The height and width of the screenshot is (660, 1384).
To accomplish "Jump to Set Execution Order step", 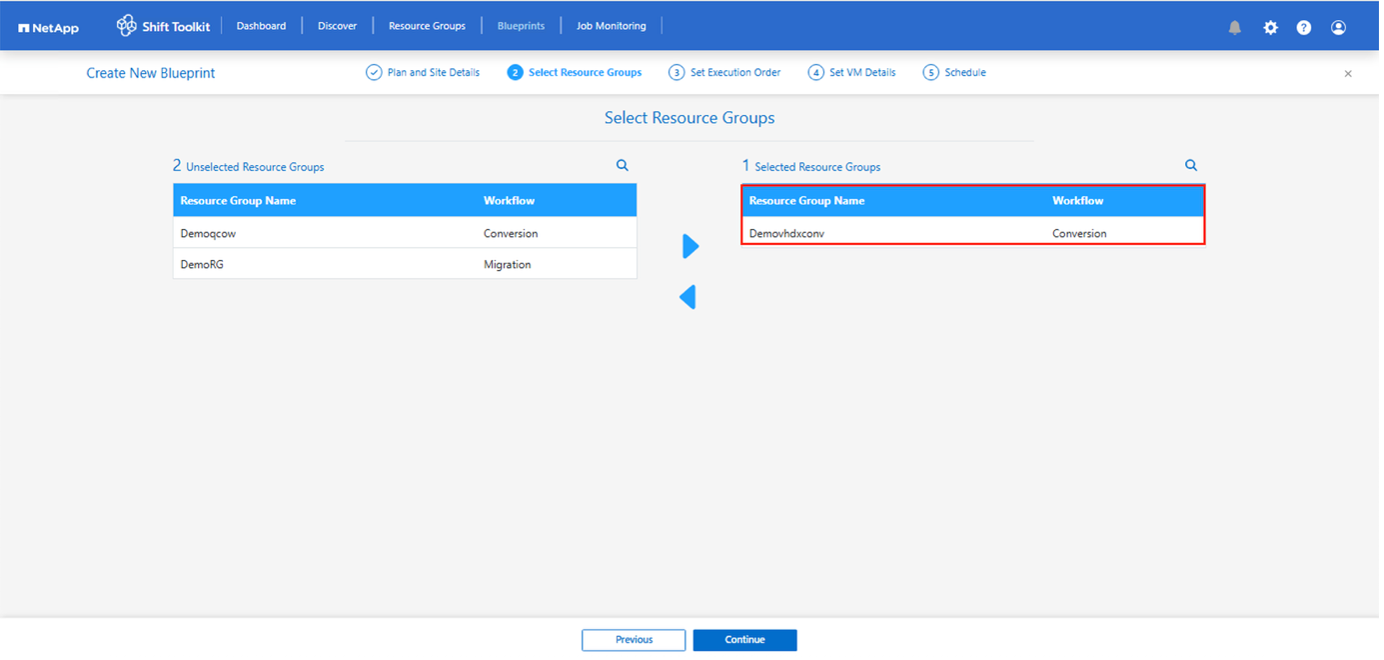I will (x=725, y=73).
